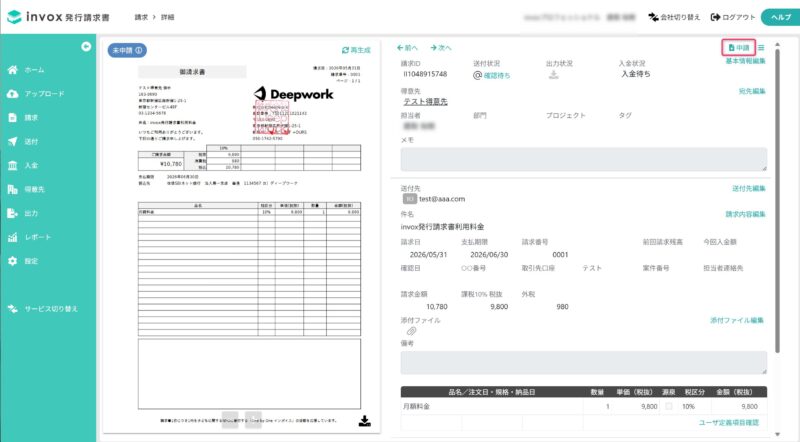This screenshot has height=442, width=800.
Task: Click the 請求ID value I1048915748
Action: click(x=425, y=74)
